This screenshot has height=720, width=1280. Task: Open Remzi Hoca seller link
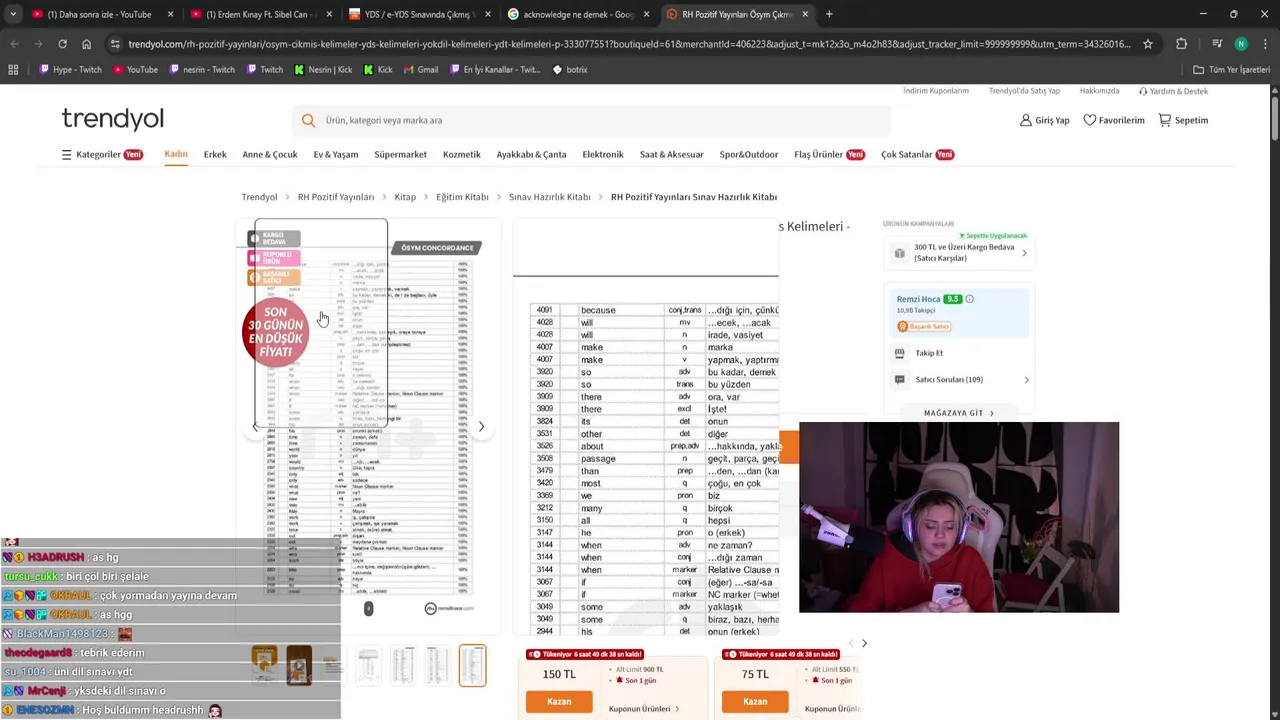tap(918, 299)
